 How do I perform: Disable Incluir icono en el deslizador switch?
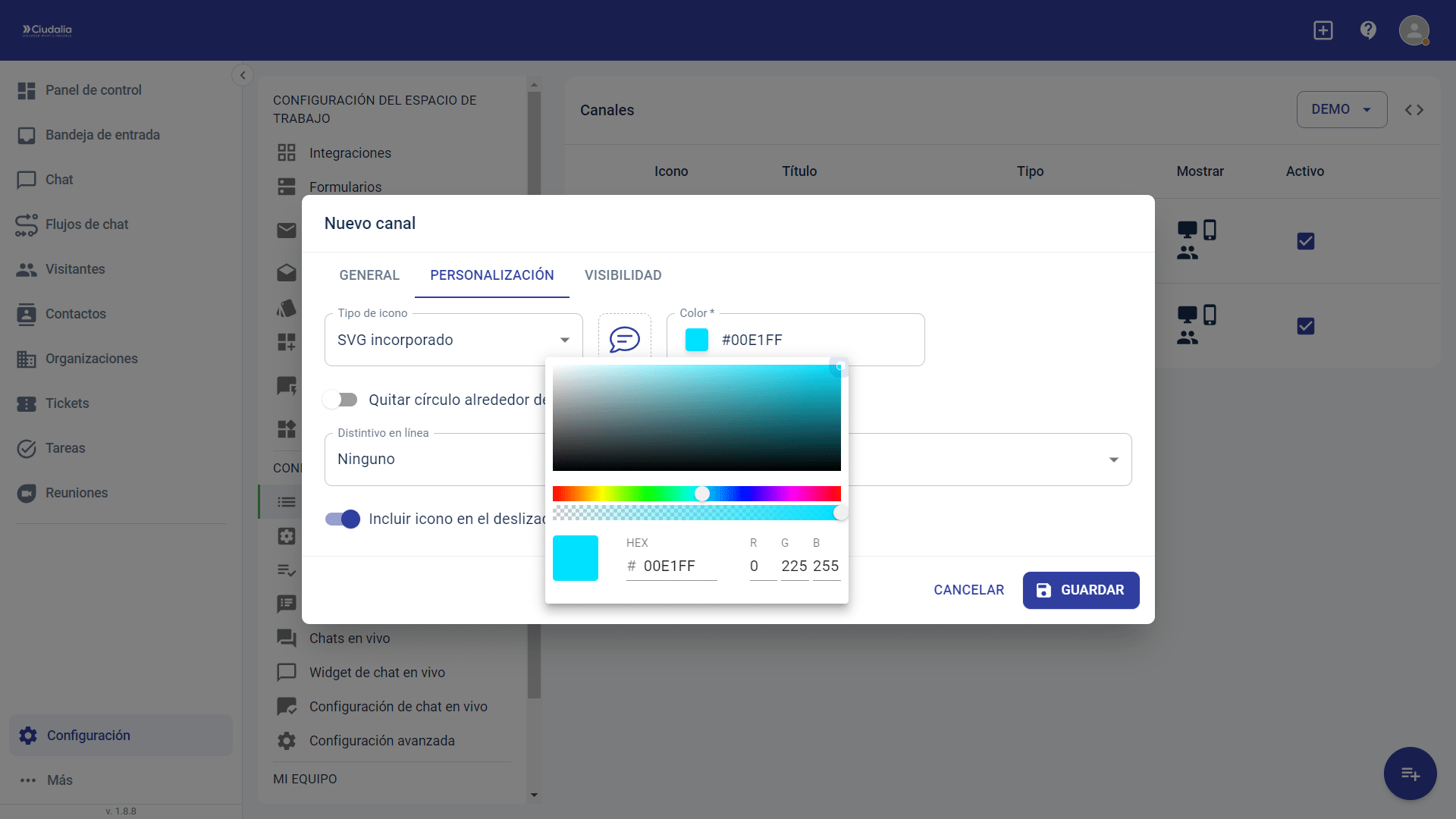point(342,519)
